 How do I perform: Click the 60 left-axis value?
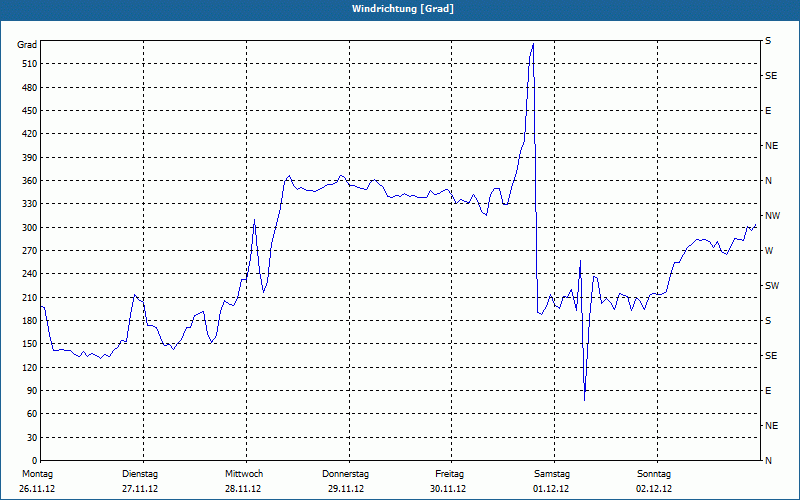32,414
